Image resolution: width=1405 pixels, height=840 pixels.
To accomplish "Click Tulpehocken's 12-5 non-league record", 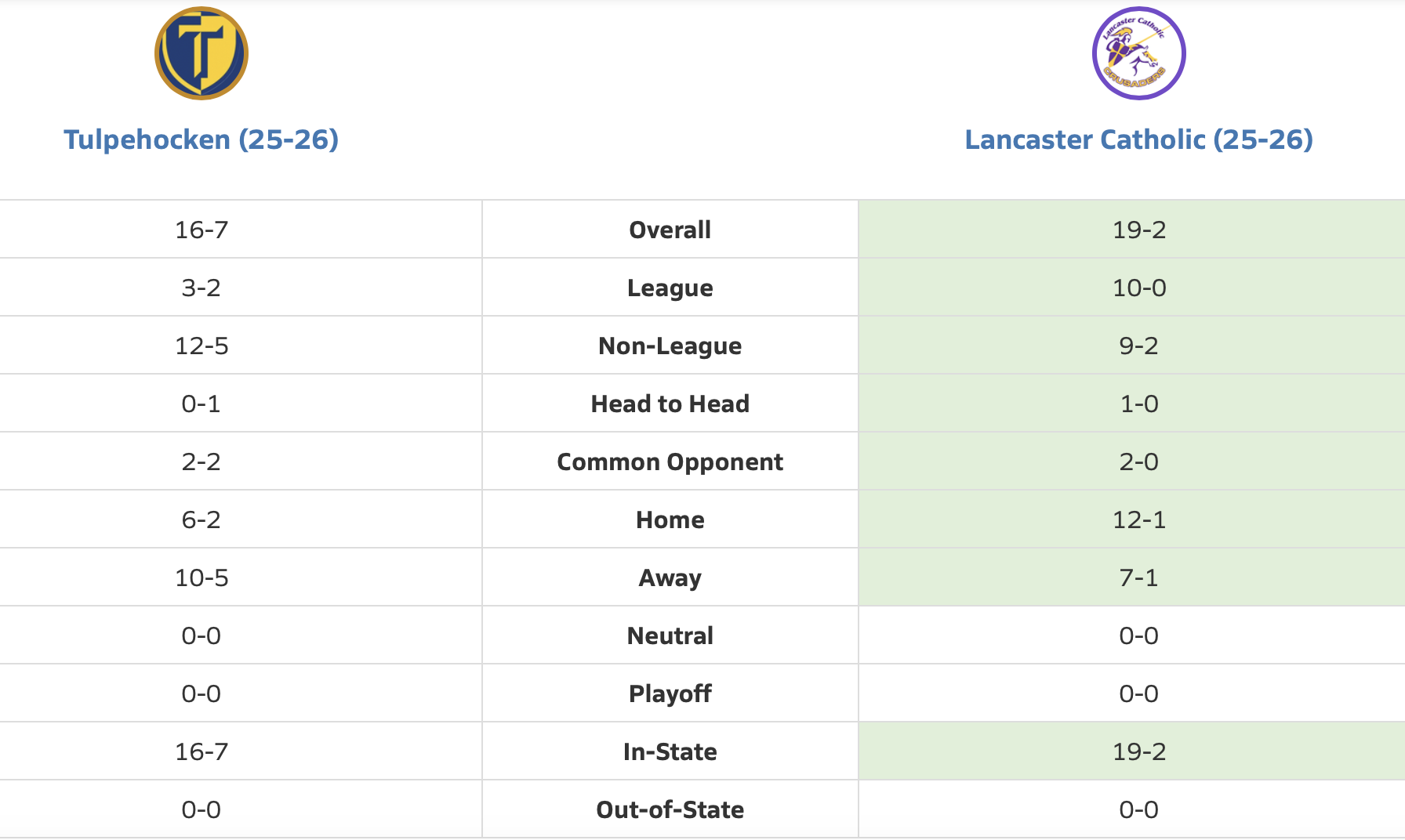I will pyautogui.click(x=201, y=346).
